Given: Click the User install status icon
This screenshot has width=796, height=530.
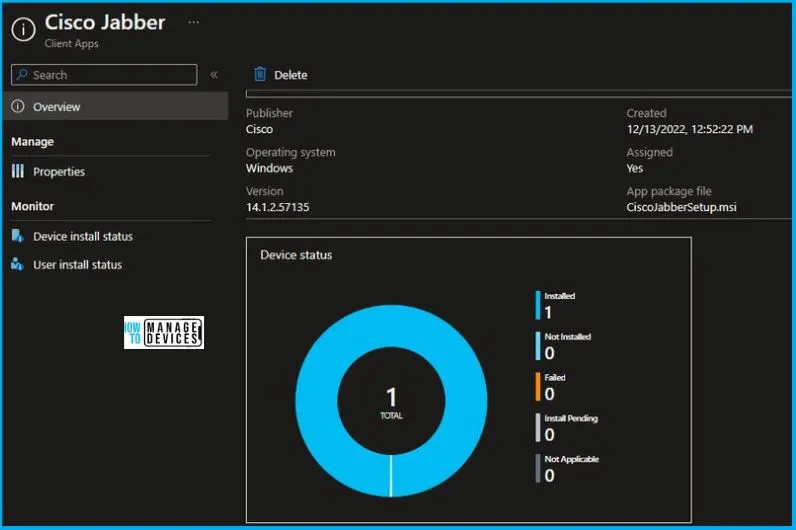Looking at the screenshot, I should pos(17,264).
